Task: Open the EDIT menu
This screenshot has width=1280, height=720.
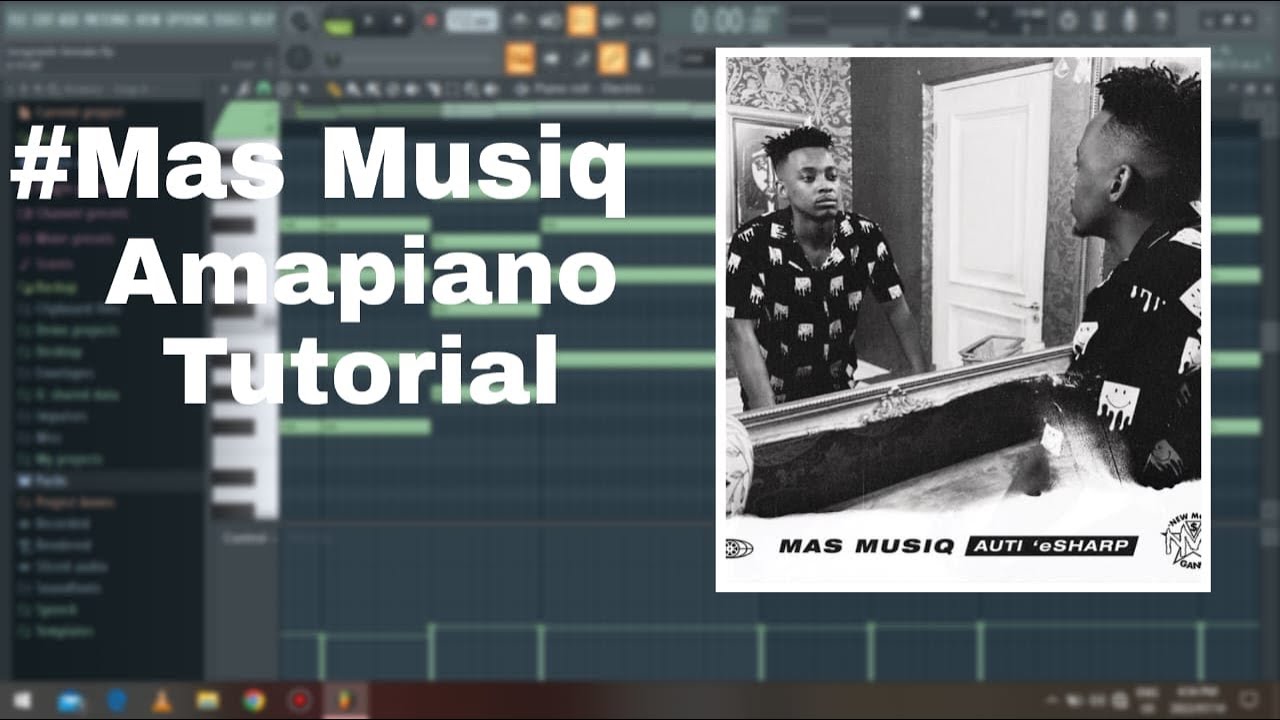Action: (x=42, y=19)
